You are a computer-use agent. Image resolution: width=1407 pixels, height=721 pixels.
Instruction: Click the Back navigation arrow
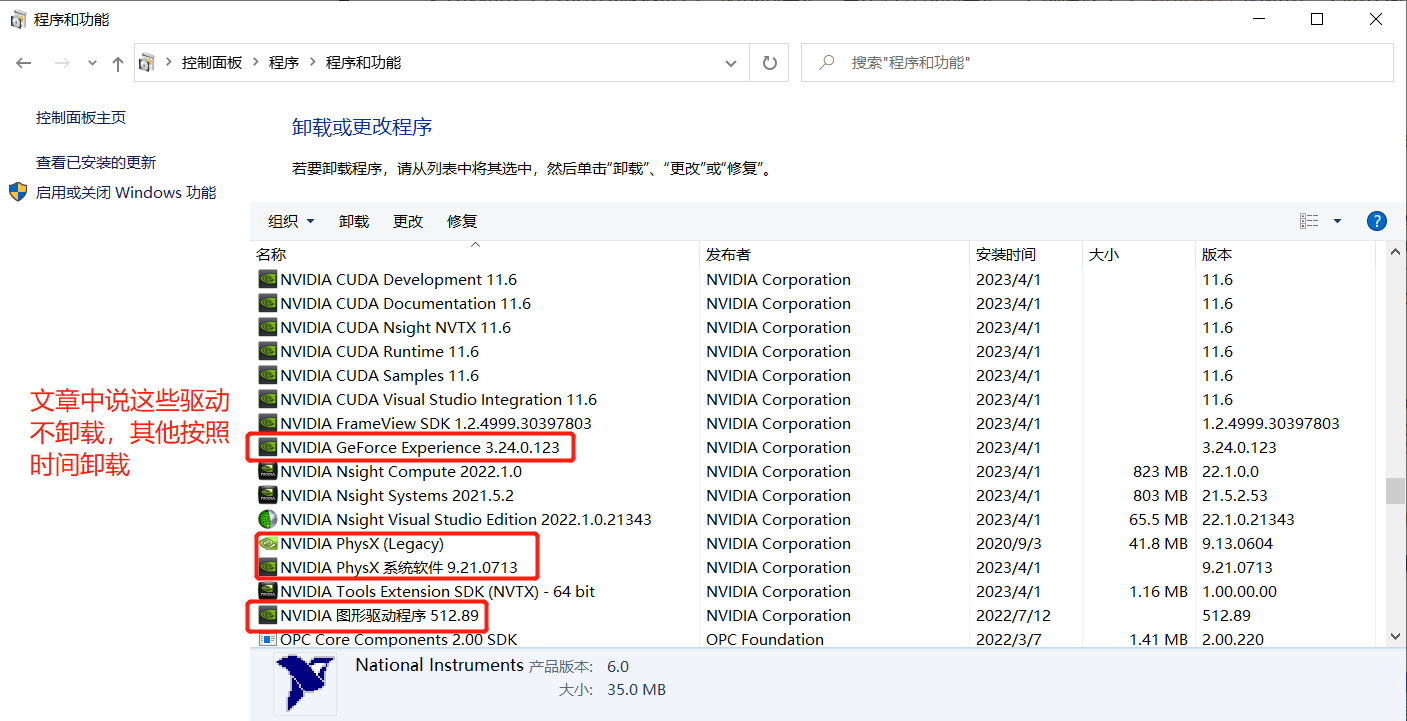[24, 63]
